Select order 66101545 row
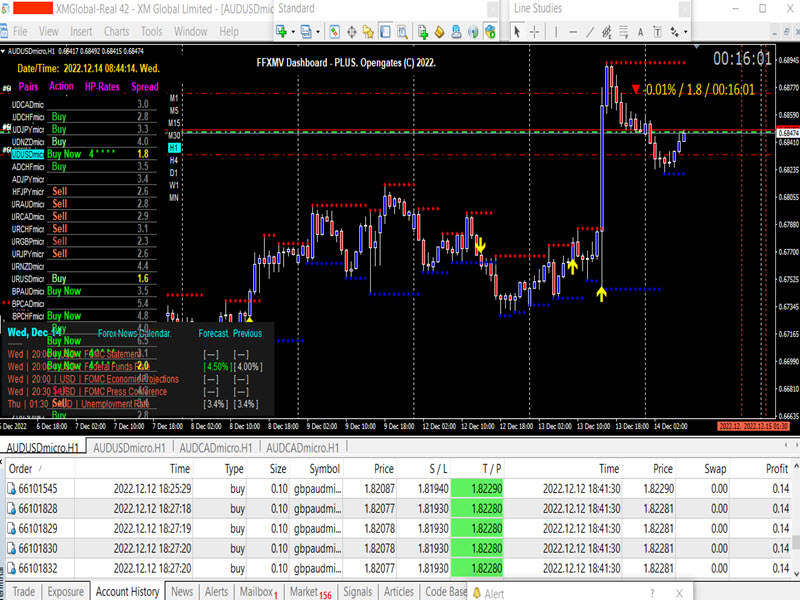 coord(398,489)
